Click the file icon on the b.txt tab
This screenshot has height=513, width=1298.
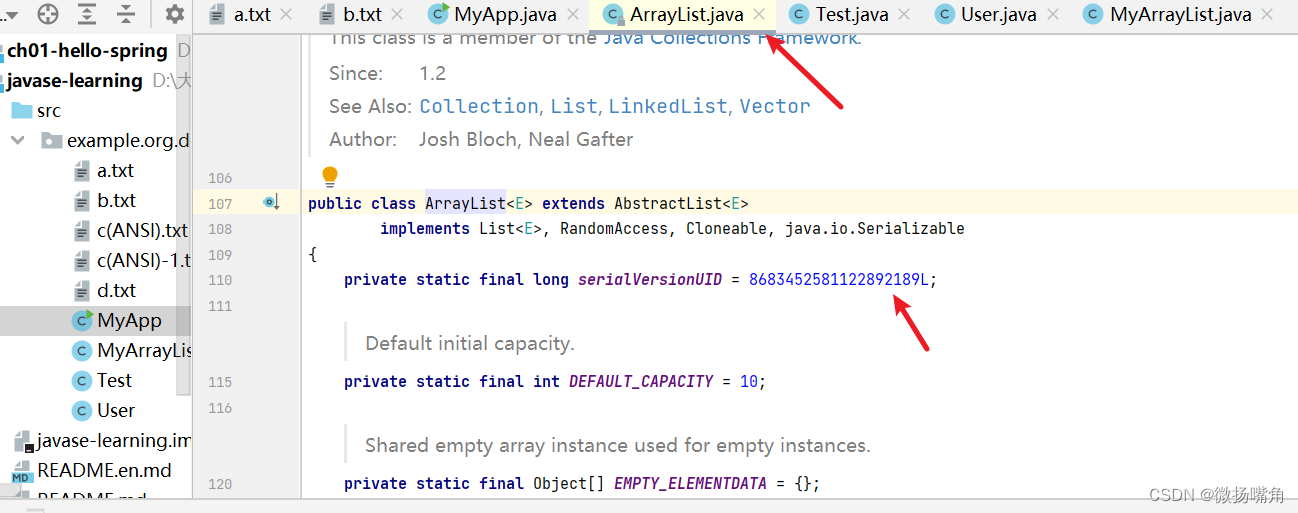coord(327,14)
